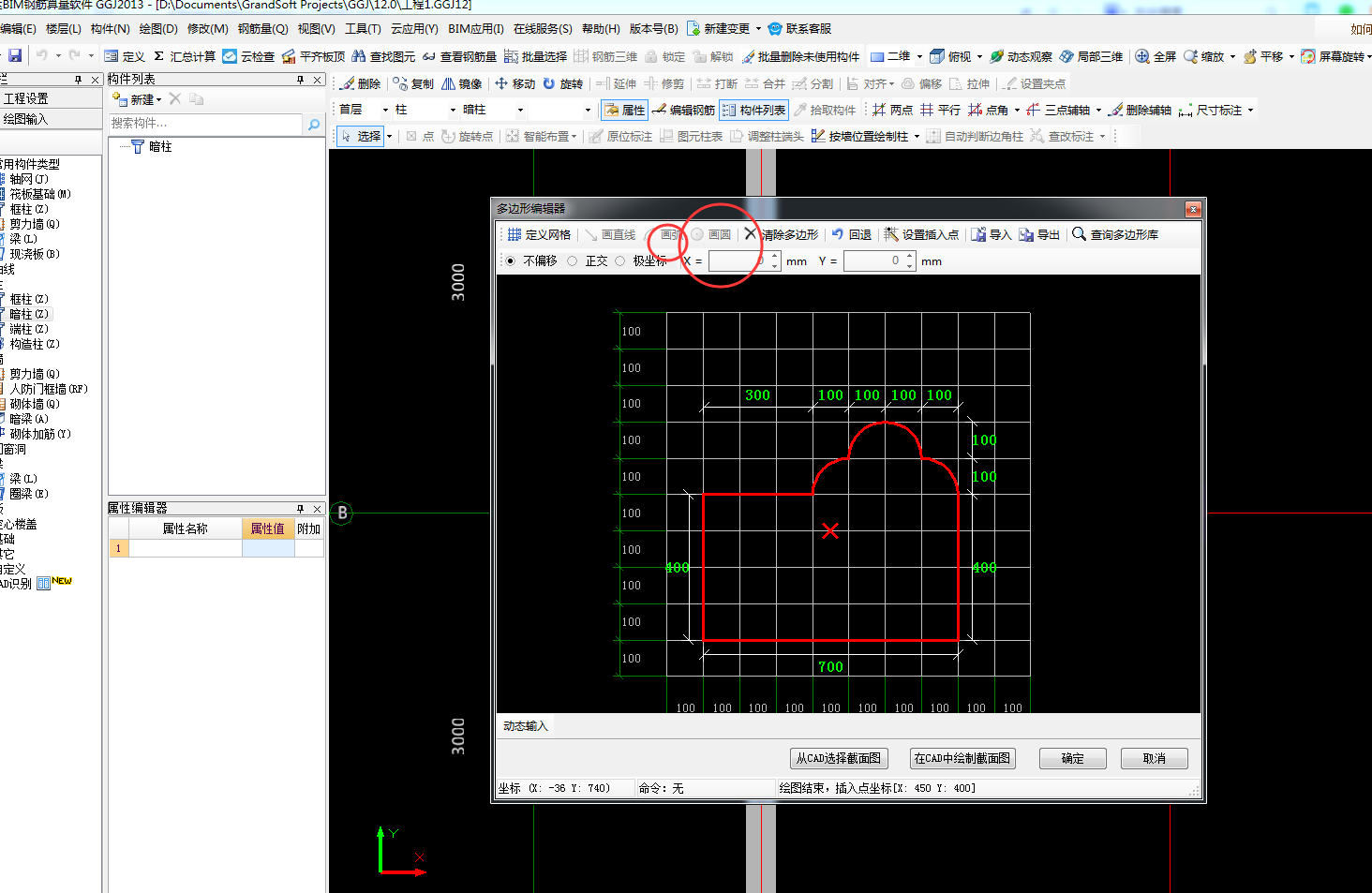Image resolution: width=1372 pixels, height=893 pixels.
Task: Open the 新建 dropdown arrow
Action: pyautogui.click(x=159, y=99)
